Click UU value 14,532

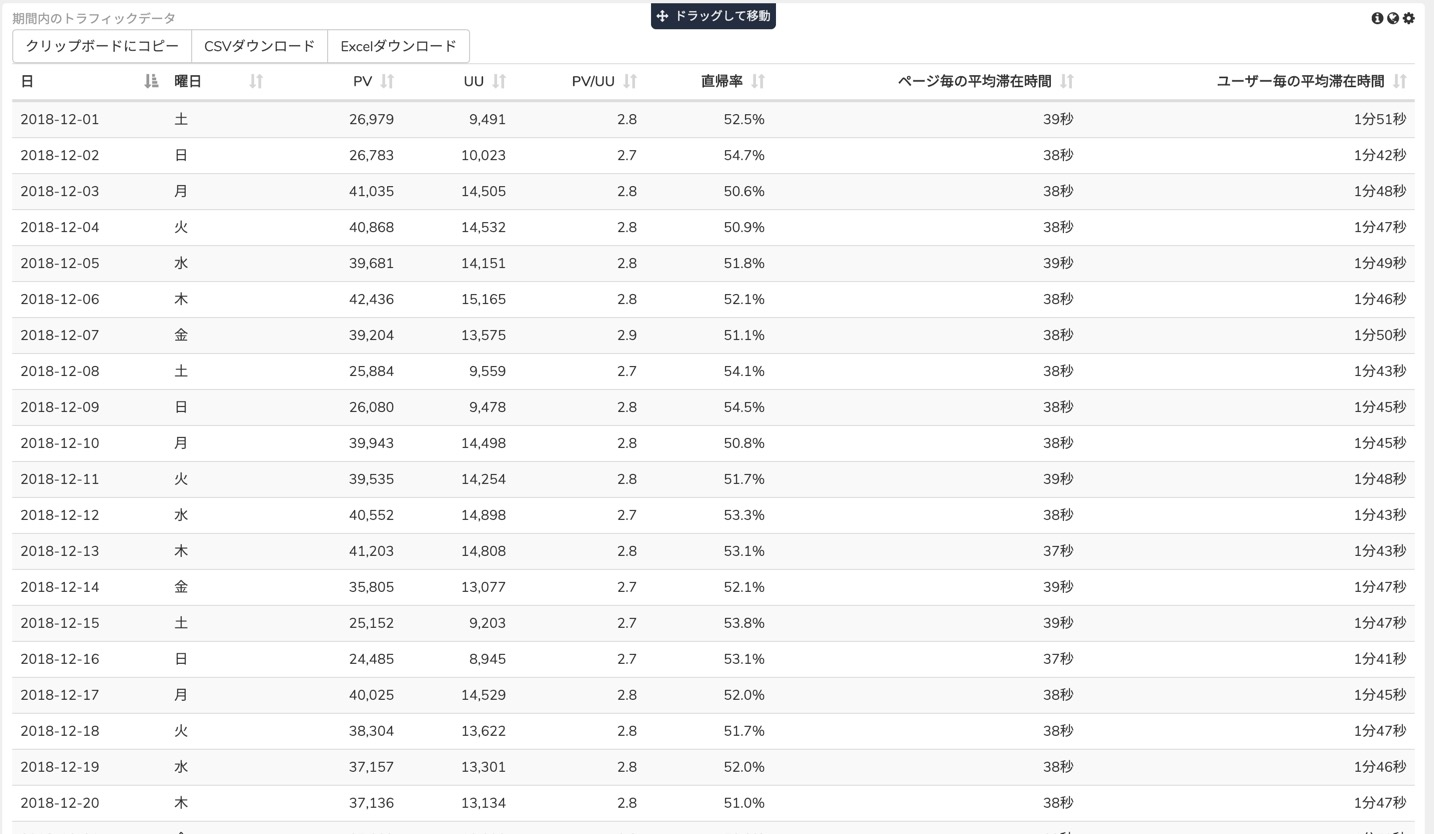click(483, 227)
